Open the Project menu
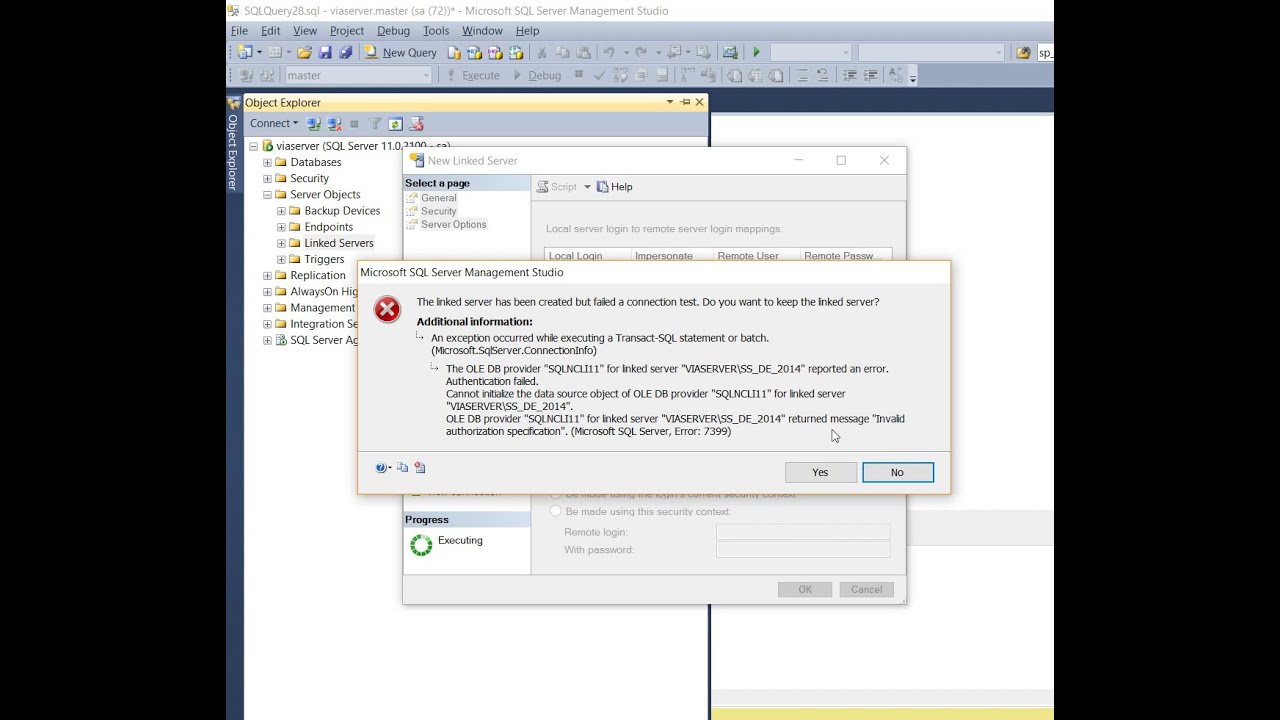1280x720 pixels. pyautogui.click(x=347, y=31)
